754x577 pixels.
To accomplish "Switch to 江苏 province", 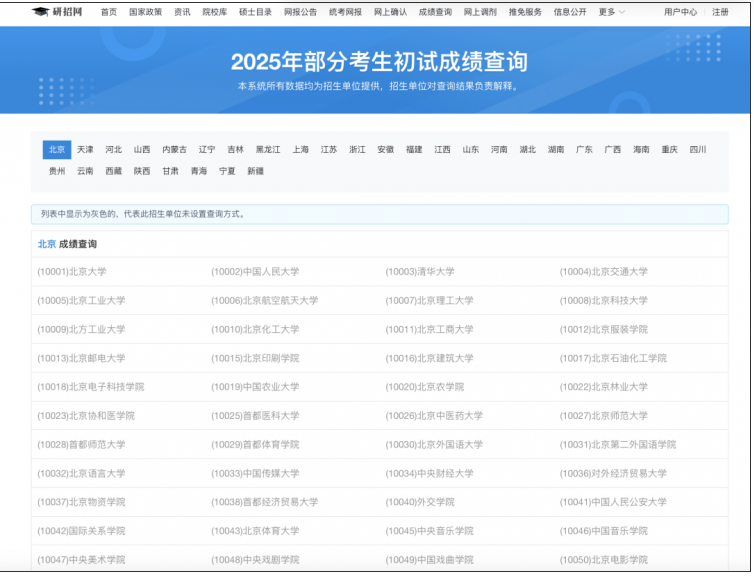I will coord(329,150).
